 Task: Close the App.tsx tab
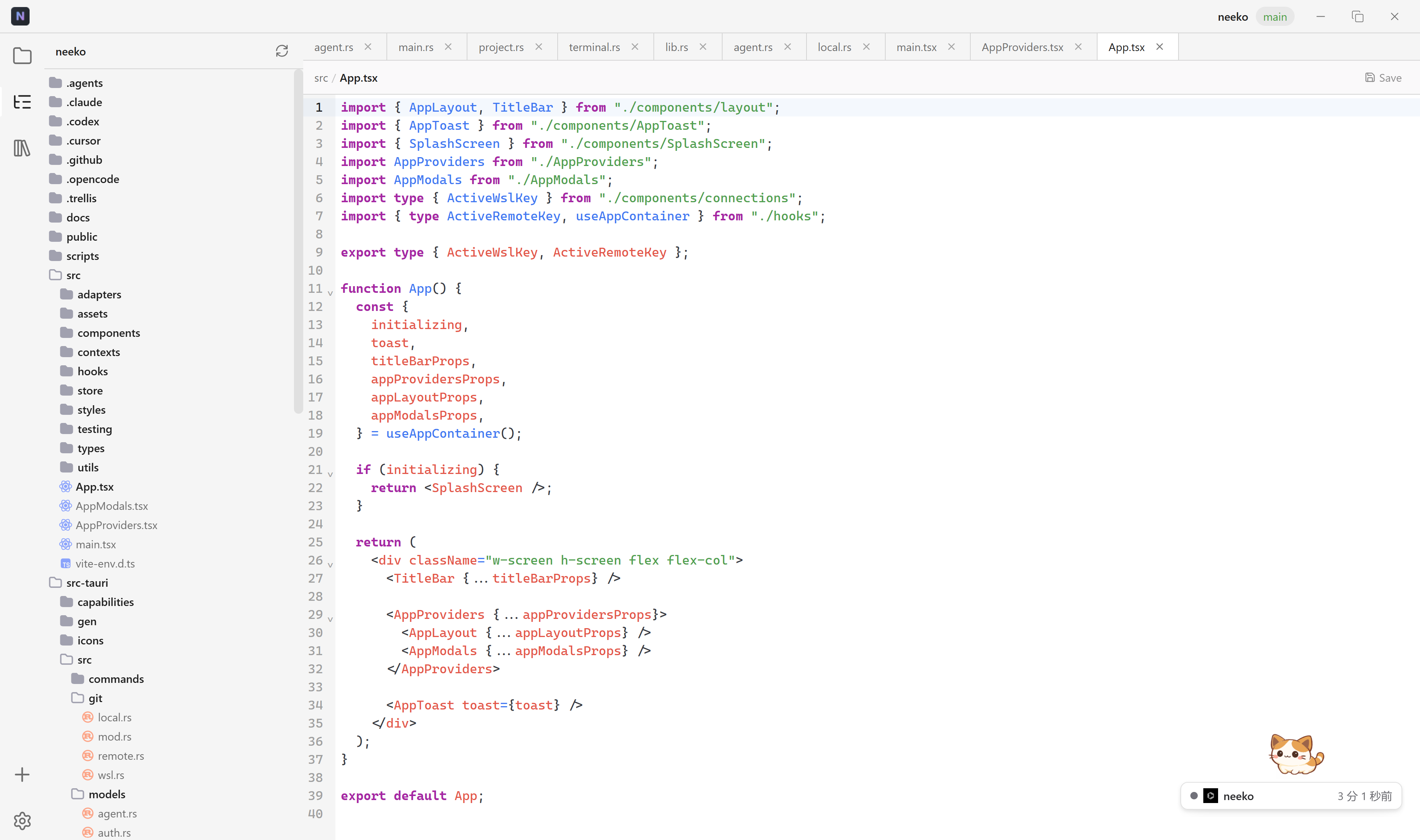(1160, 47)
